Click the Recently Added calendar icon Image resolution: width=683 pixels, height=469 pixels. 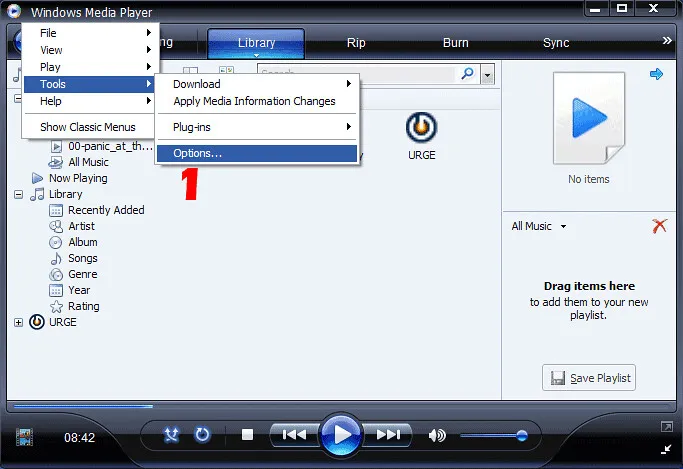[x=56, y=211]
